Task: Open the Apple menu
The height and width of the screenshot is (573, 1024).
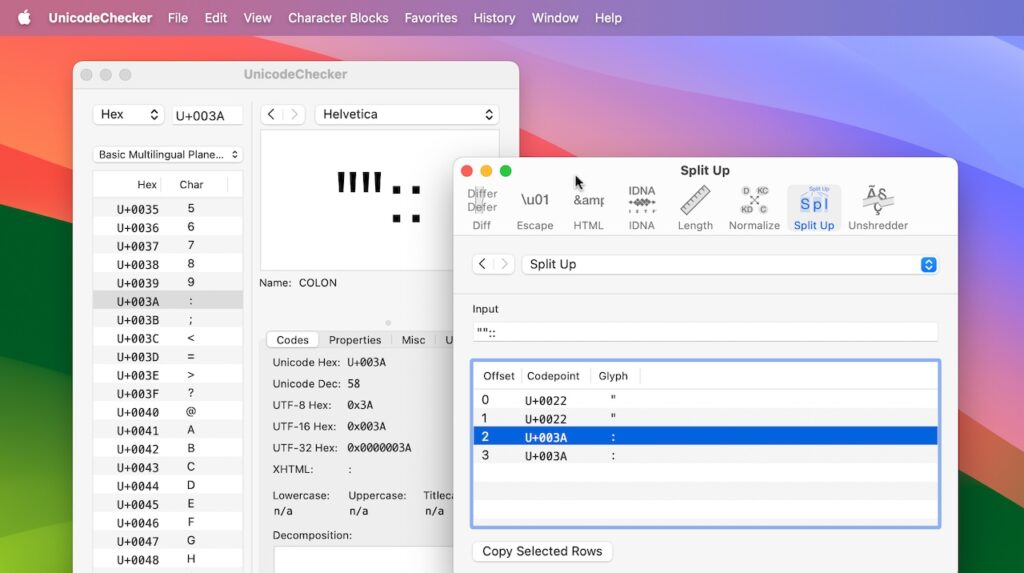Action: pyautogui.click(x=24, y=18)
